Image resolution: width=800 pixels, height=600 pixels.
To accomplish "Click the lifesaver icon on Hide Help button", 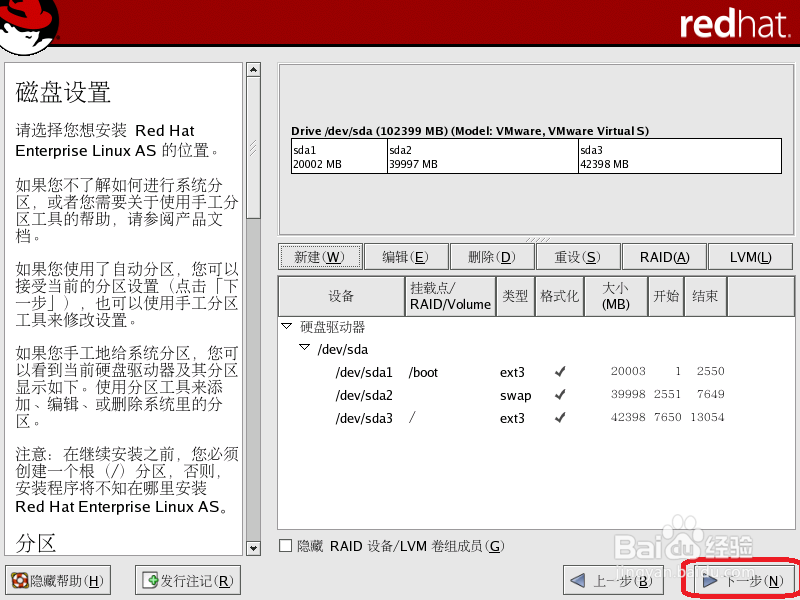I will [20, 580].
